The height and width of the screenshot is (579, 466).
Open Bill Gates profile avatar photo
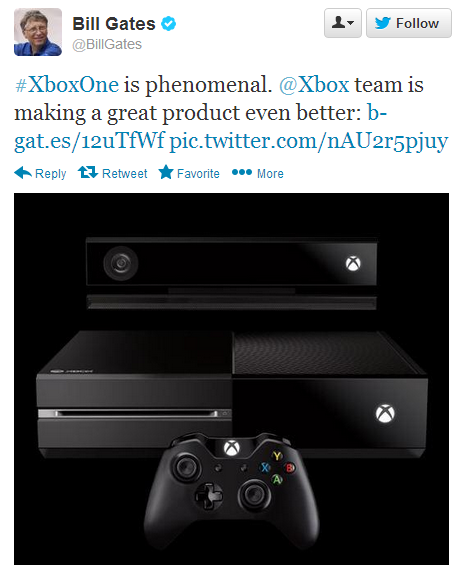(38, 32)
